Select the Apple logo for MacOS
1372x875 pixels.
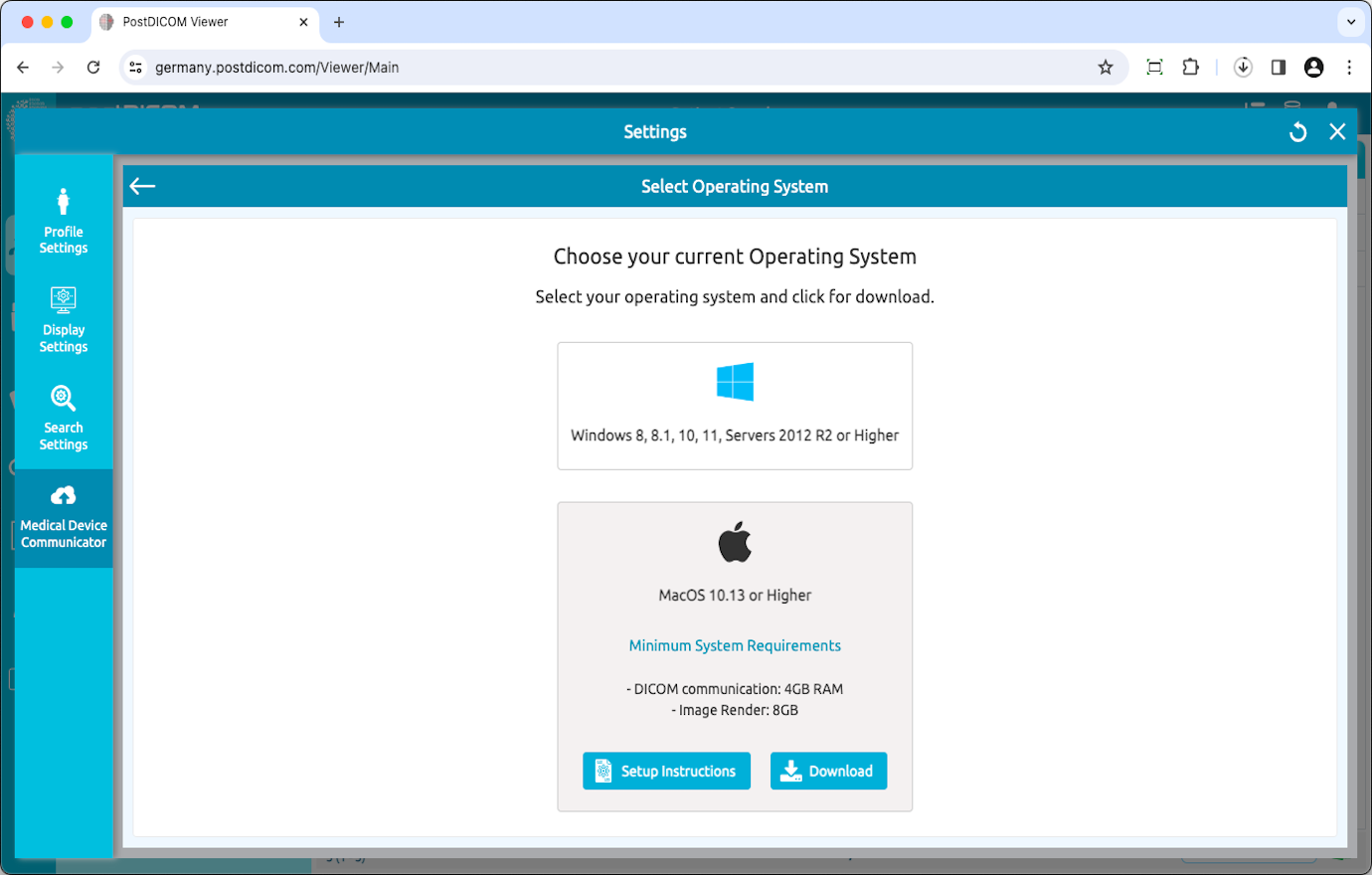[x=735, y=541]
